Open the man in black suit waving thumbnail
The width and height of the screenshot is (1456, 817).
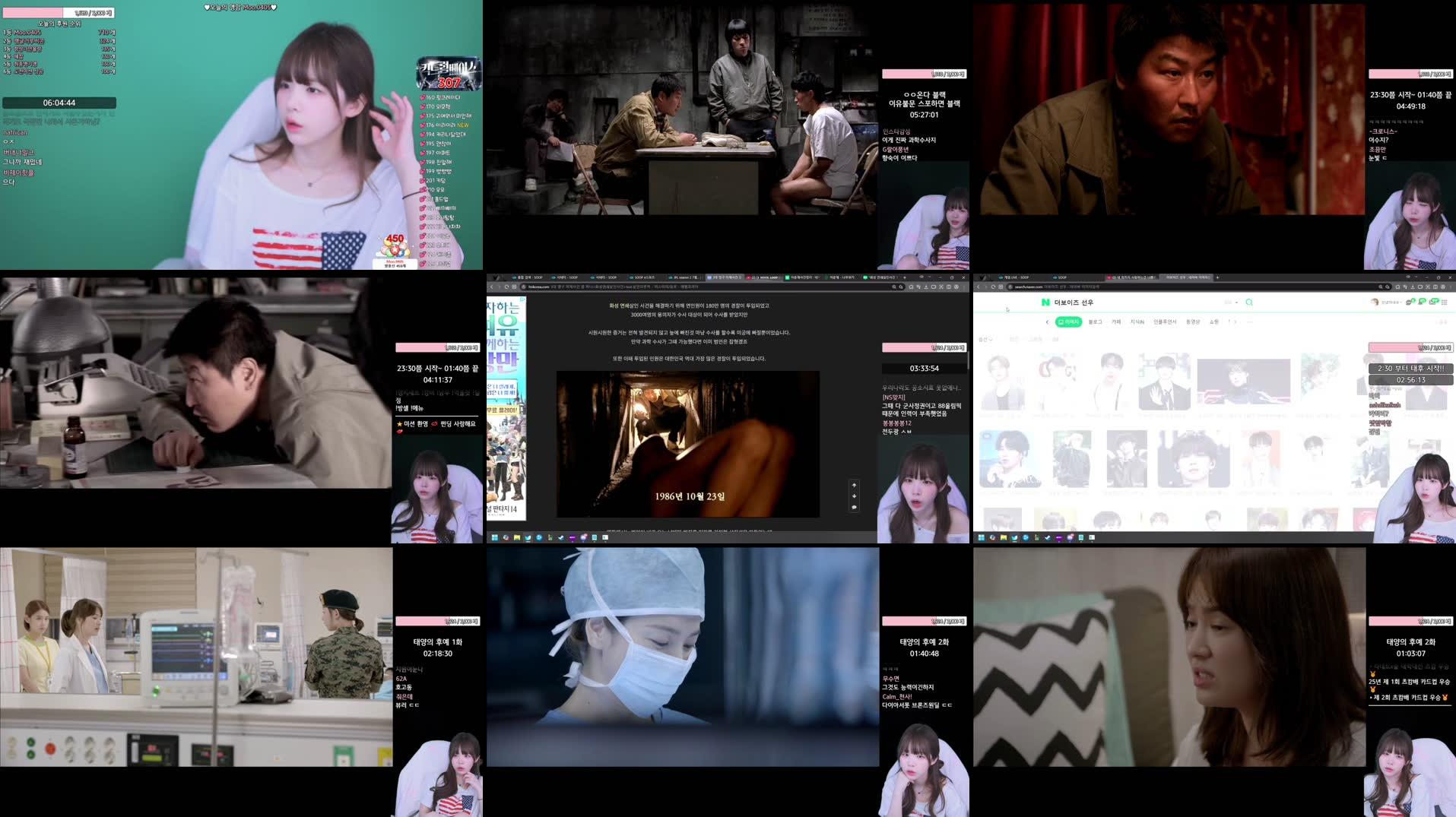tap(1163, 381)
